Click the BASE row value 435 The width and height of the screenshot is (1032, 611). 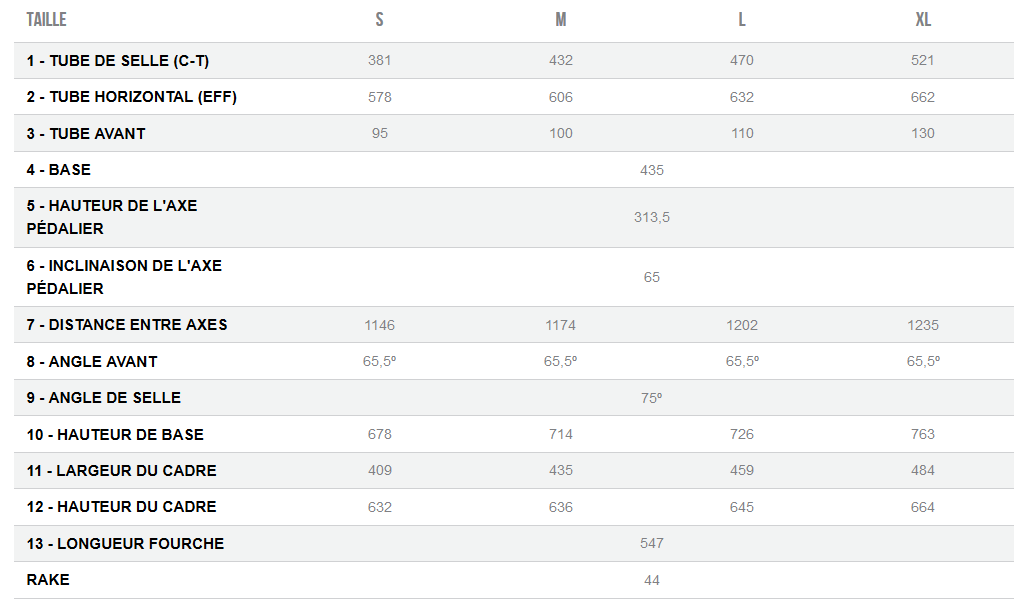[x=652, y=170]
